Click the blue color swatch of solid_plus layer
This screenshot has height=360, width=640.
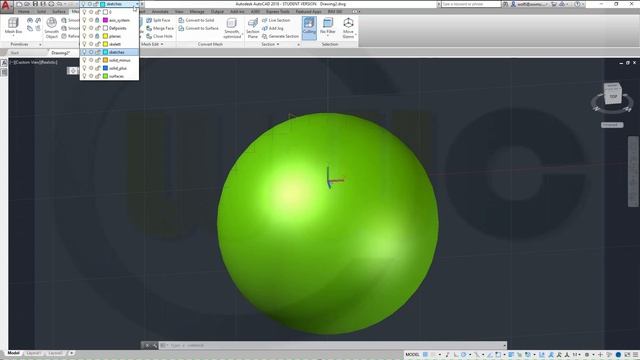point(105,68)
